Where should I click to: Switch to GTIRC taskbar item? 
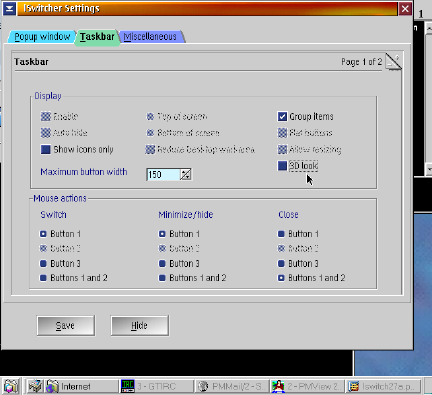point(157,386)
